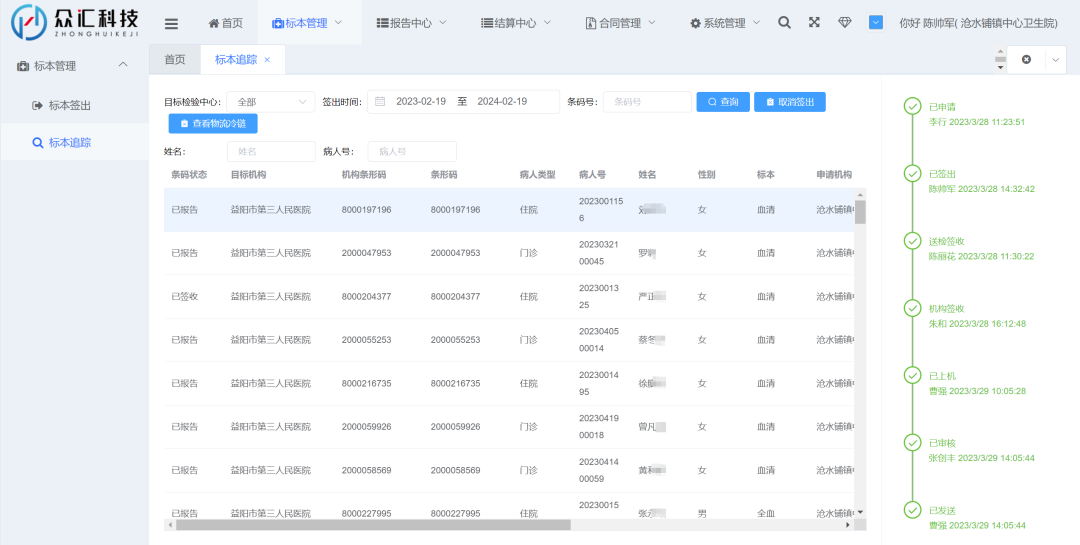
Task: Click the 查询 search button
Action: [723, 101]
